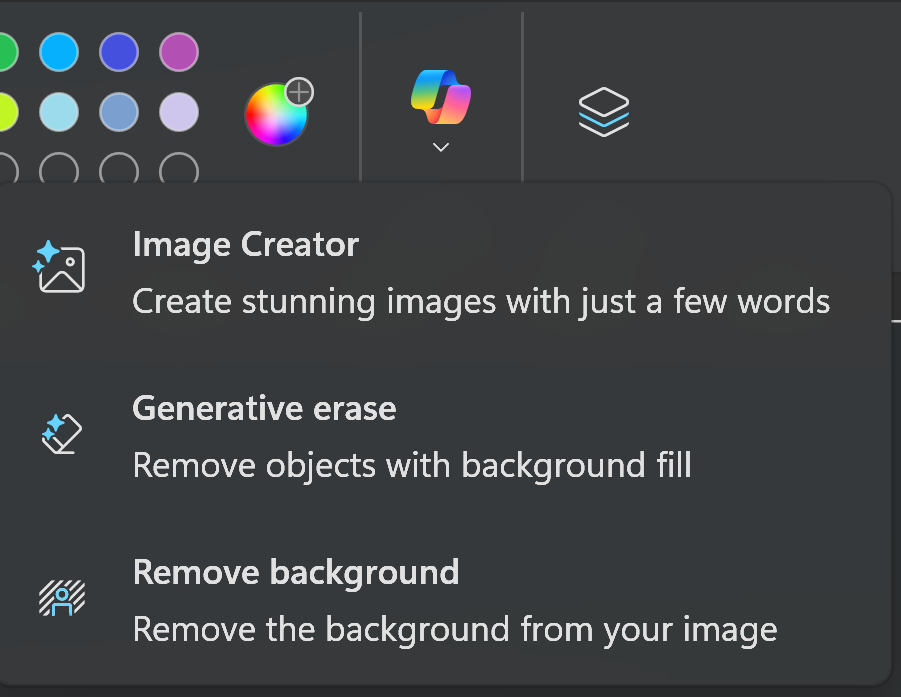Image resolution: width=901 pixels, height=697 pixels.
Task: Click the Generative erase eraser icon
Action: click(x=61, y=434)
